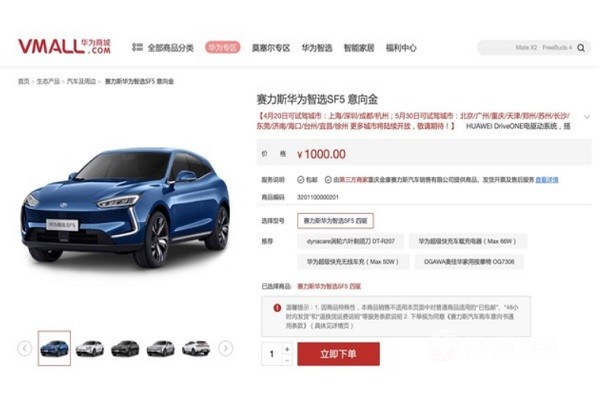Increase quantity with the plus stepper

[x=287, y=349]
